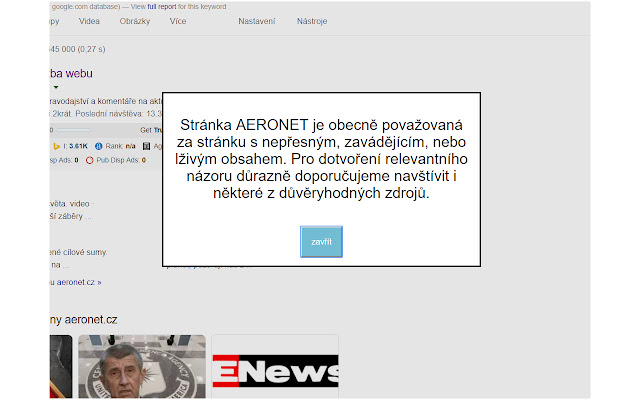
Task: Click the red Pub Disp Ads icon
Action: (x=89, y=160)
